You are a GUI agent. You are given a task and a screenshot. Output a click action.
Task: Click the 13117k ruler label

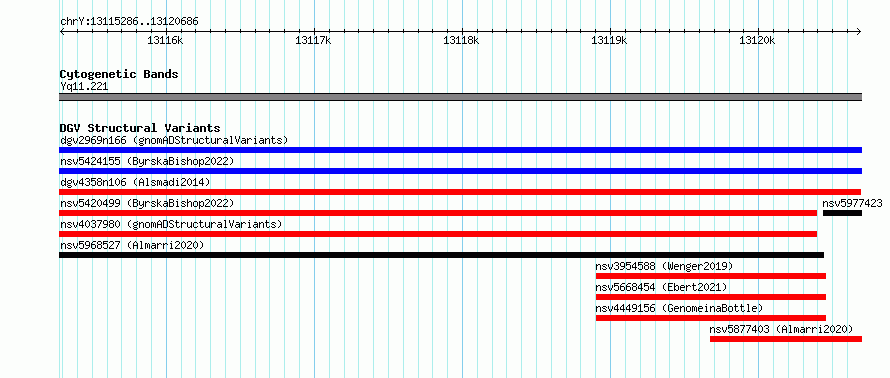pyautogui.click(x=313, y=40)
